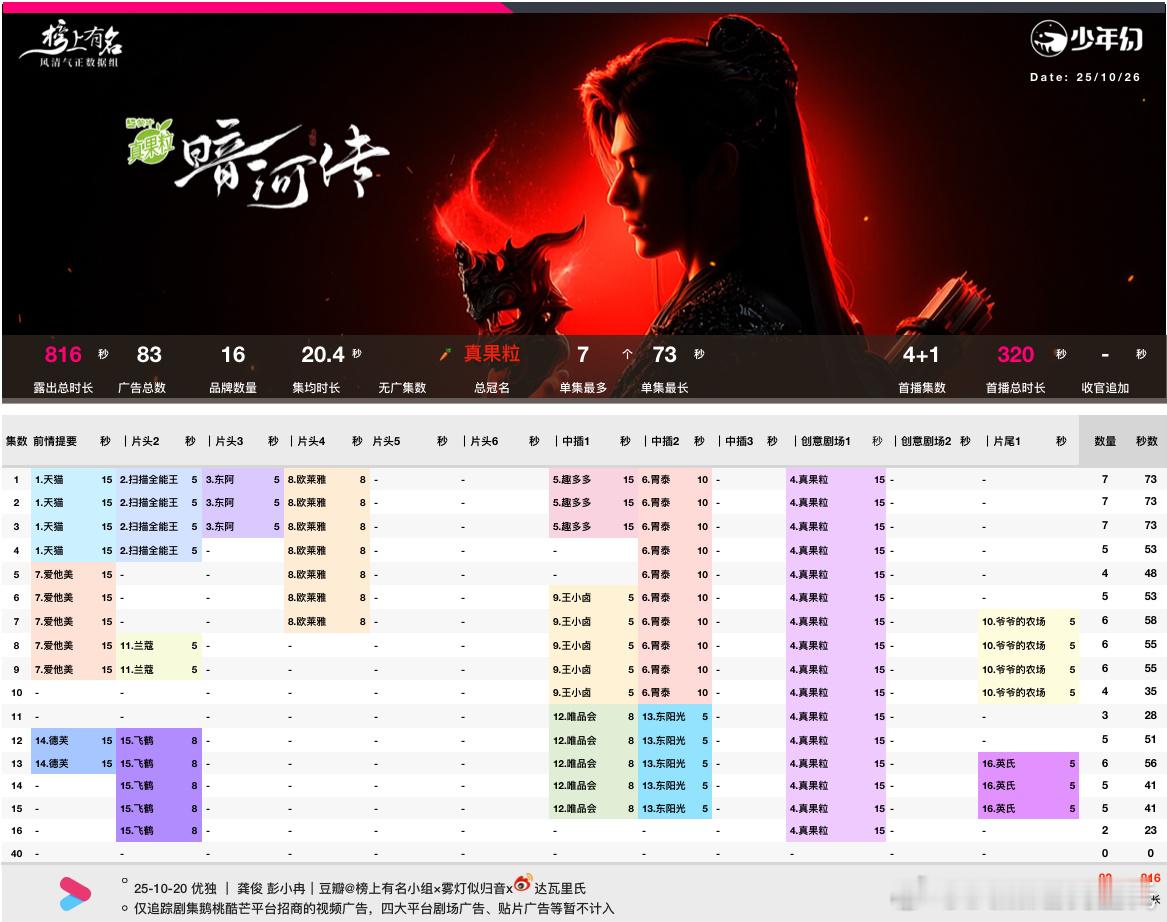Click the 20.4 average duration value
The image size is (1167, 922).
click(323, 354)
